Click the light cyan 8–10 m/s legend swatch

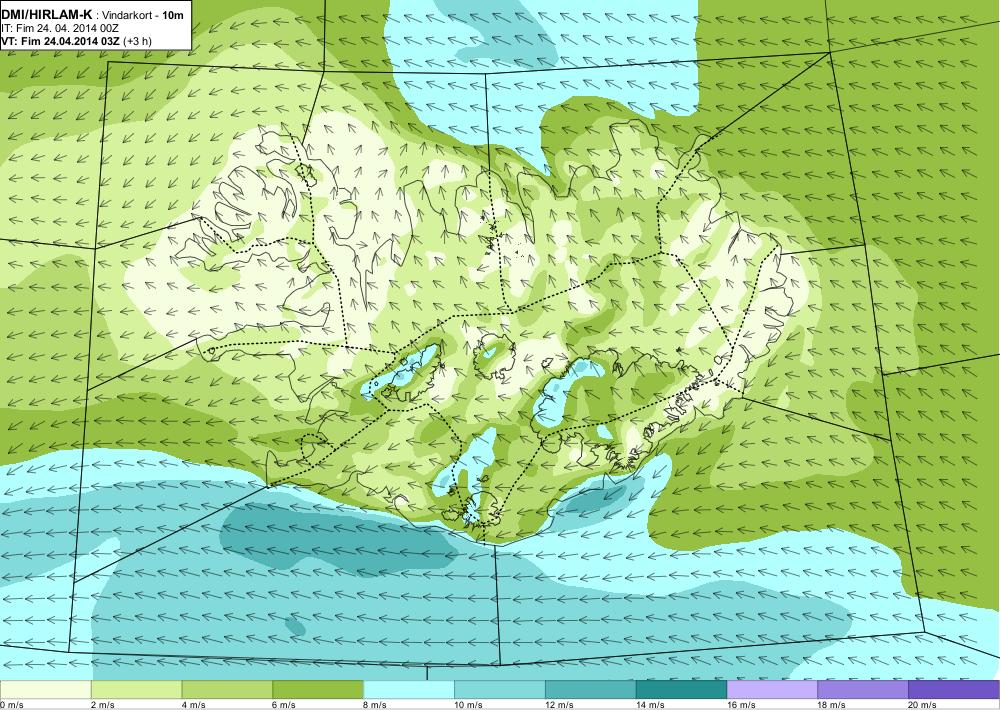[x=409, y=690]
